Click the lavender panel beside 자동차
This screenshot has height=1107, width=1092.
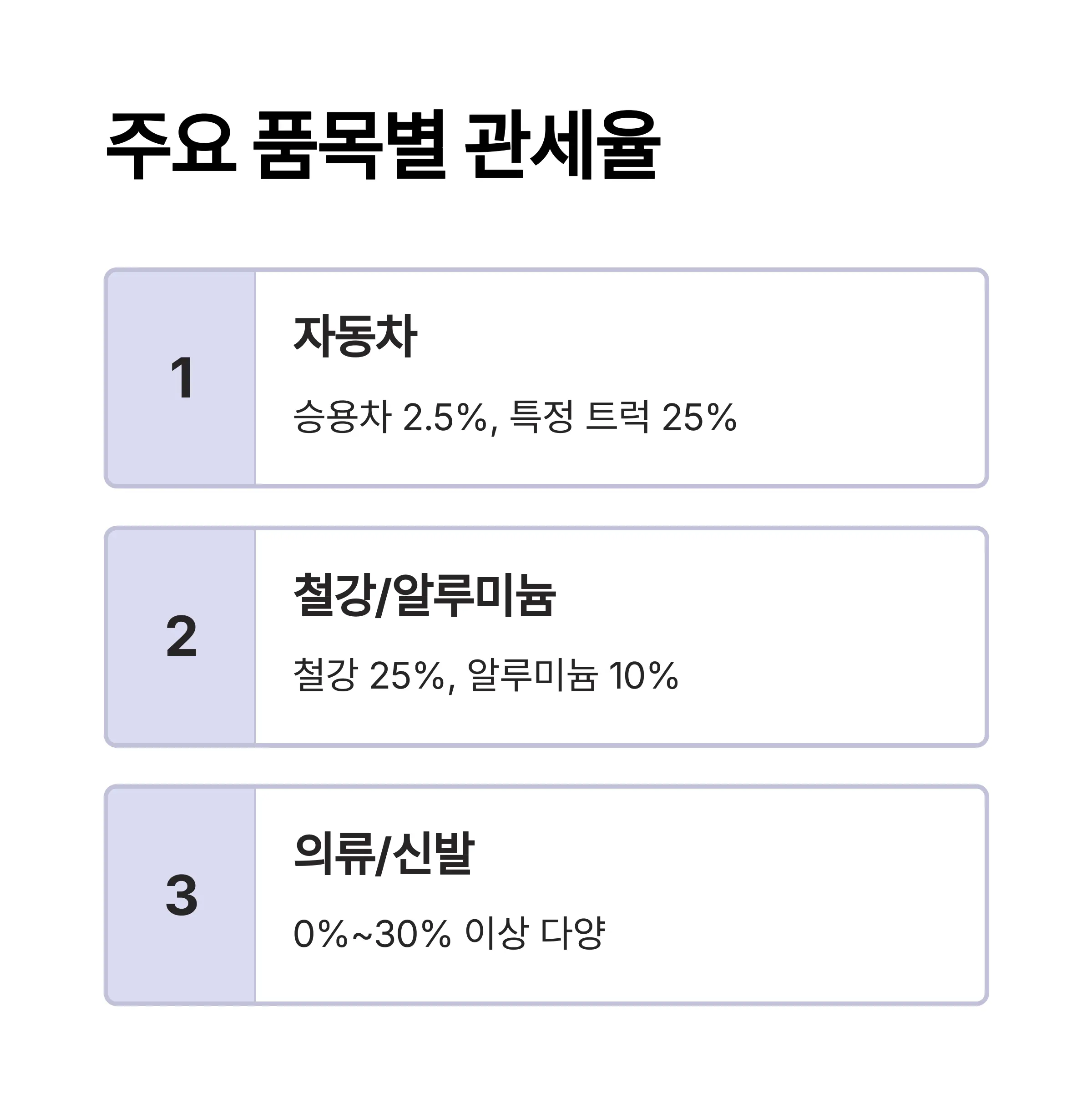coord(181,378)
